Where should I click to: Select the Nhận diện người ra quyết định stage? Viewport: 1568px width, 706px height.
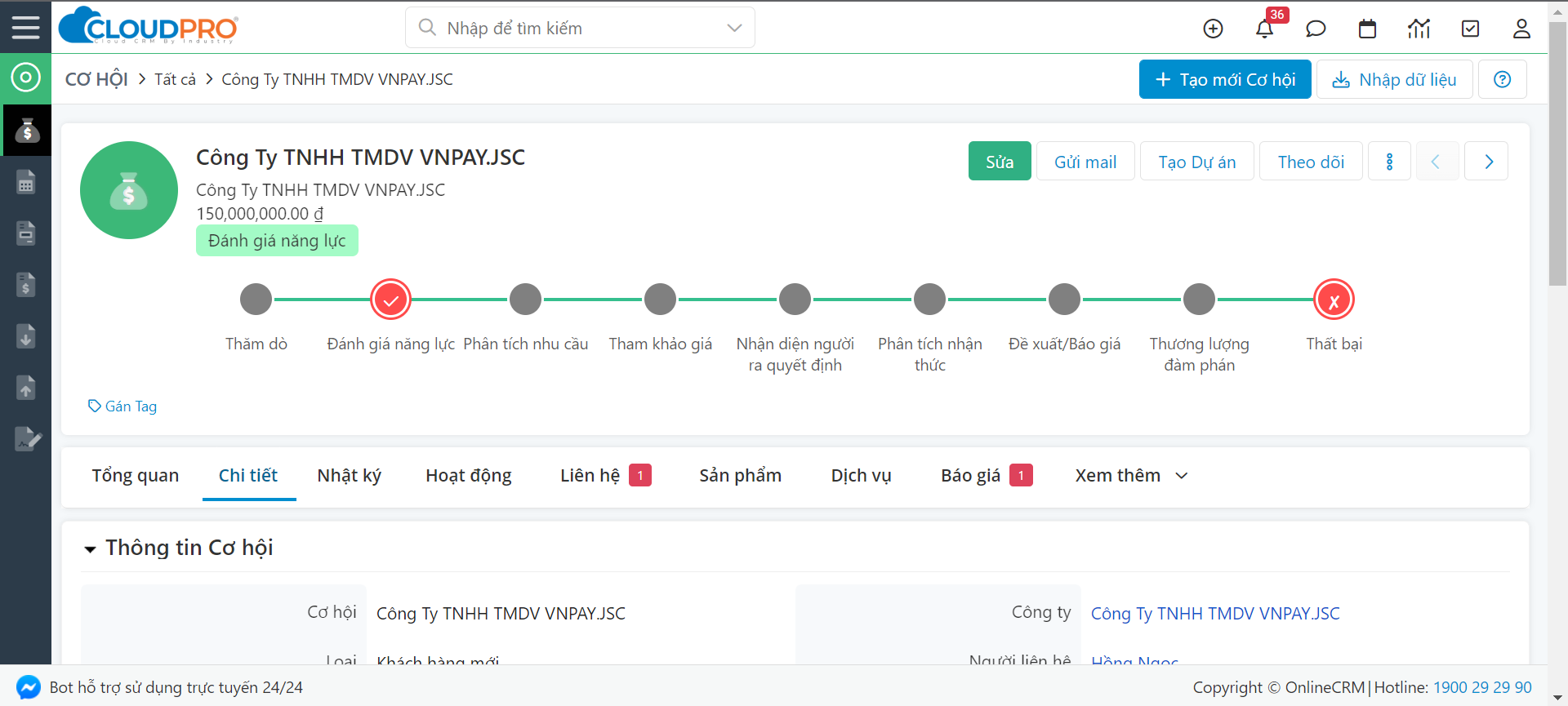pyautogui.click(x=795, y=300)
